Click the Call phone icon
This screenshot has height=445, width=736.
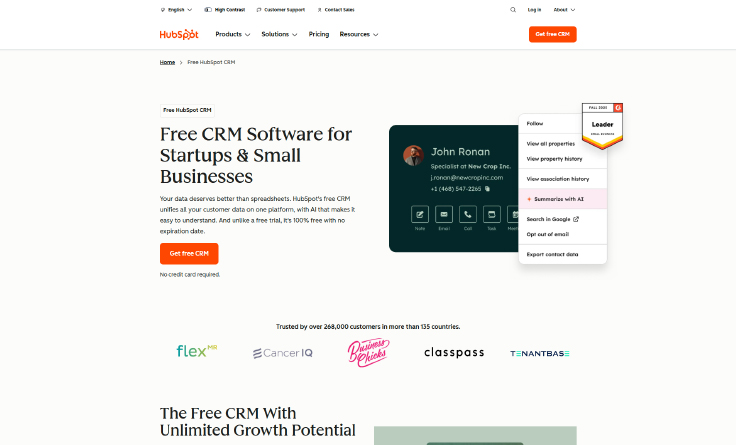[x=468, y=215]
